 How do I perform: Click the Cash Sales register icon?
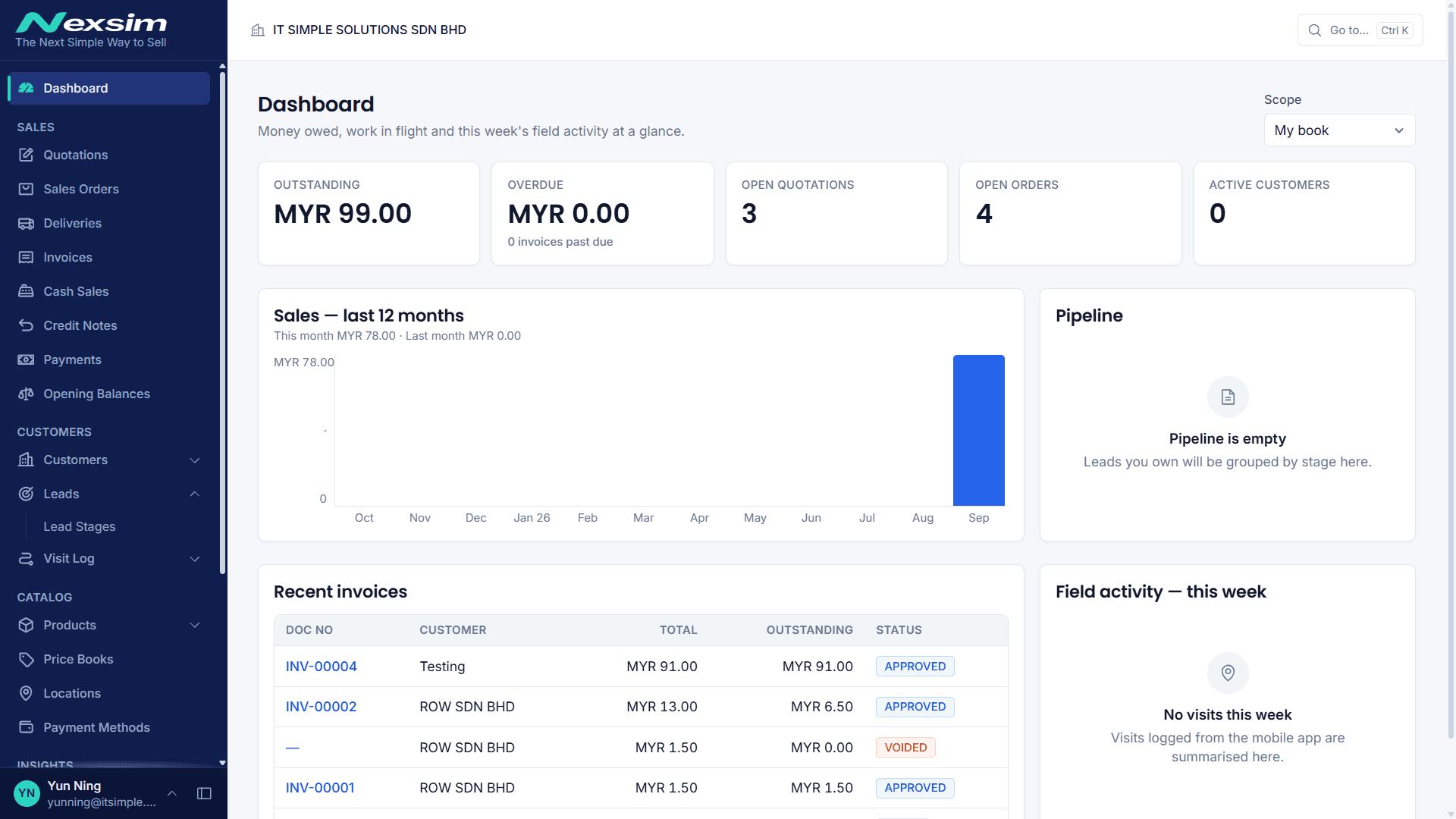[26, 291]
